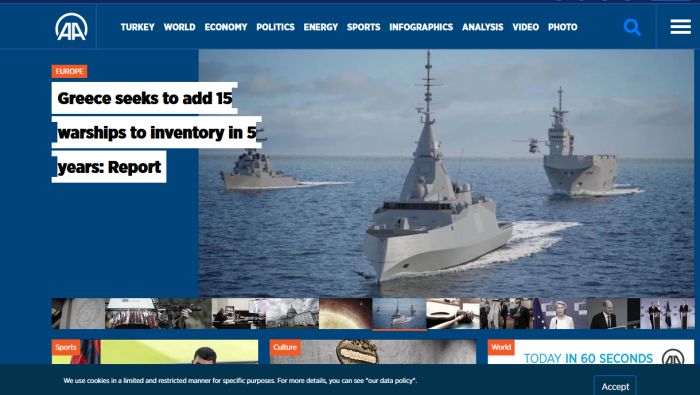Select the Economy section
700x395 pixels.
(226, 27)
